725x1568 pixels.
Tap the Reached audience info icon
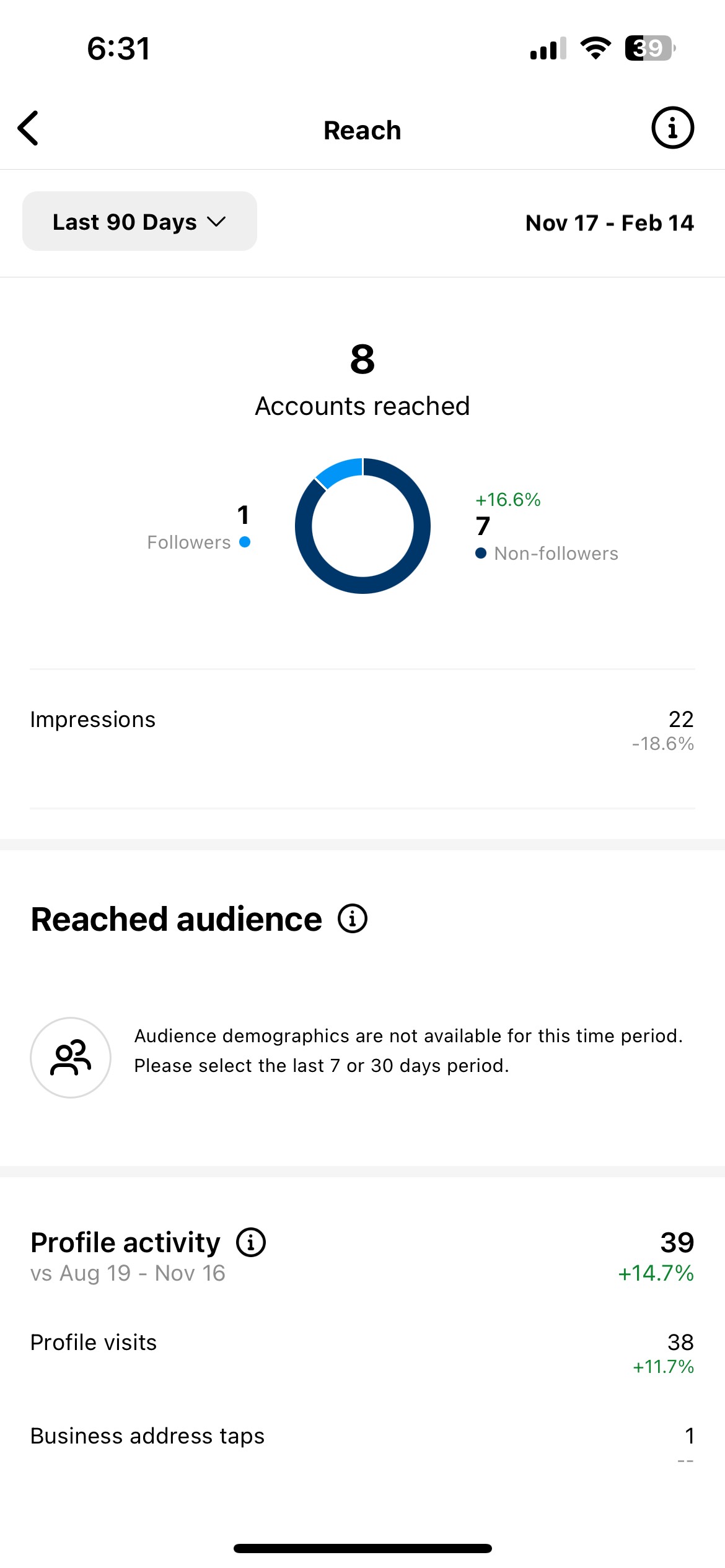pos(353,918)
